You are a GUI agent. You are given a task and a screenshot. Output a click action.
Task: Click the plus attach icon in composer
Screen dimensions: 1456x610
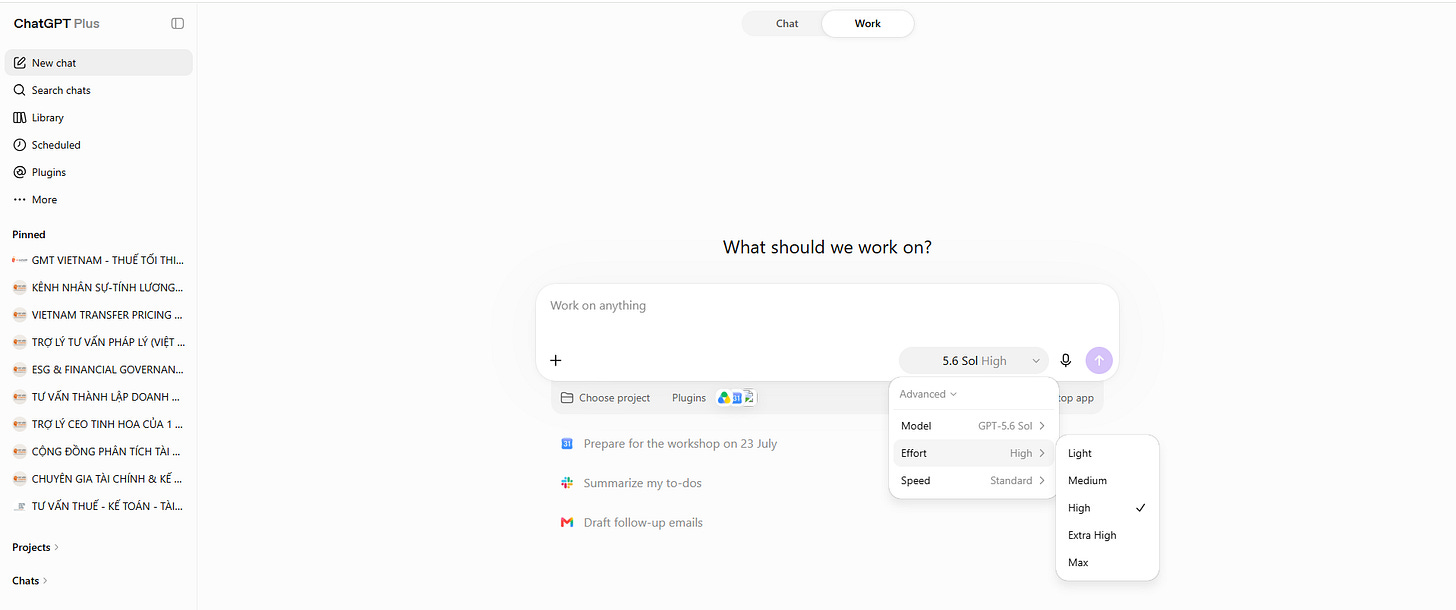tap(556, 361)
